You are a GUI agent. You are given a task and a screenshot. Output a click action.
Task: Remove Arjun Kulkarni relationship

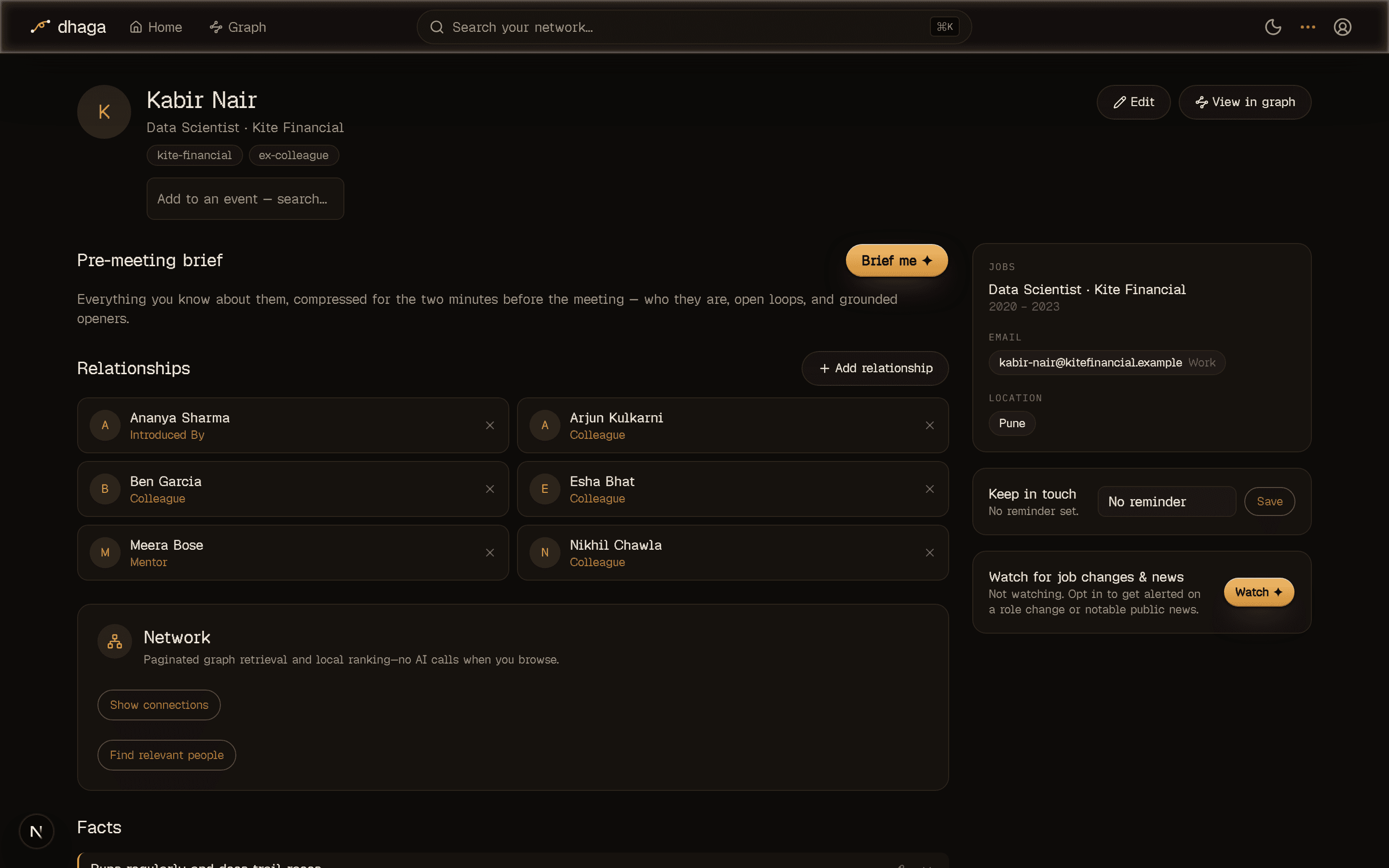pyautogui.click(x=929, y=425)
